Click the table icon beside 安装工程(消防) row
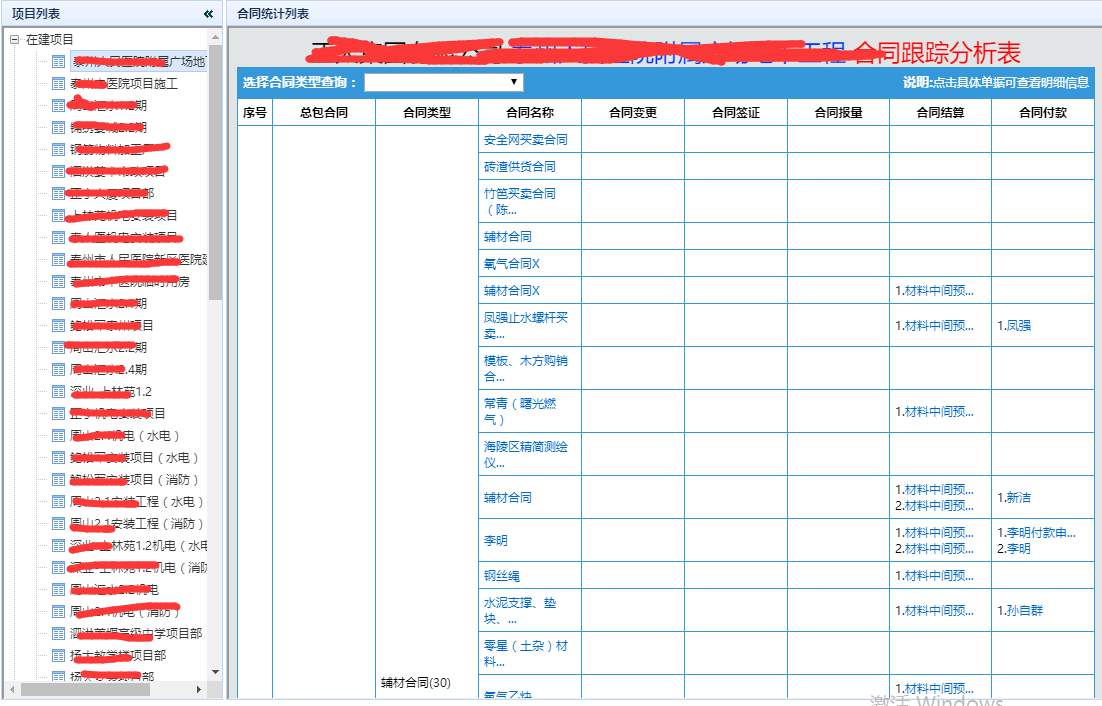Screen dimensions: 1102x706 [x=58, y=523]
